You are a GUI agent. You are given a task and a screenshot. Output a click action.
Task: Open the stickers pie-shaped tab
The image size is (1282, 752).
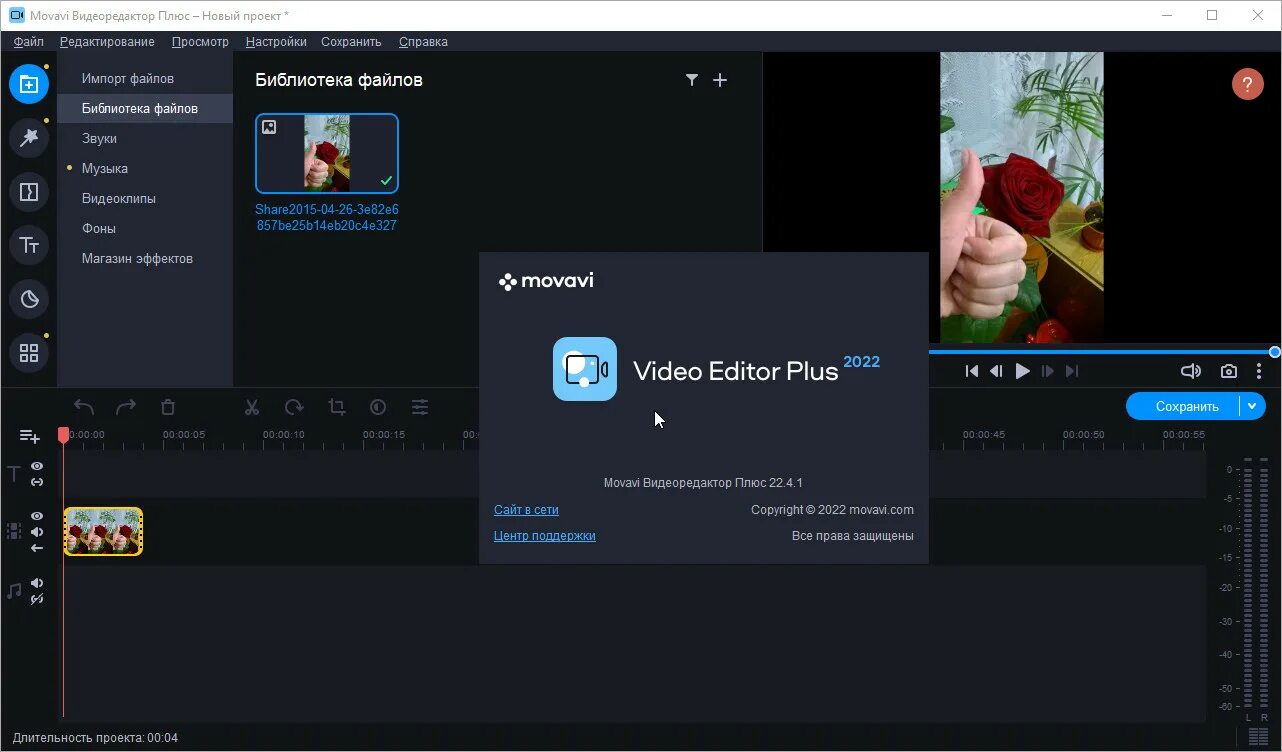(29, 299)
